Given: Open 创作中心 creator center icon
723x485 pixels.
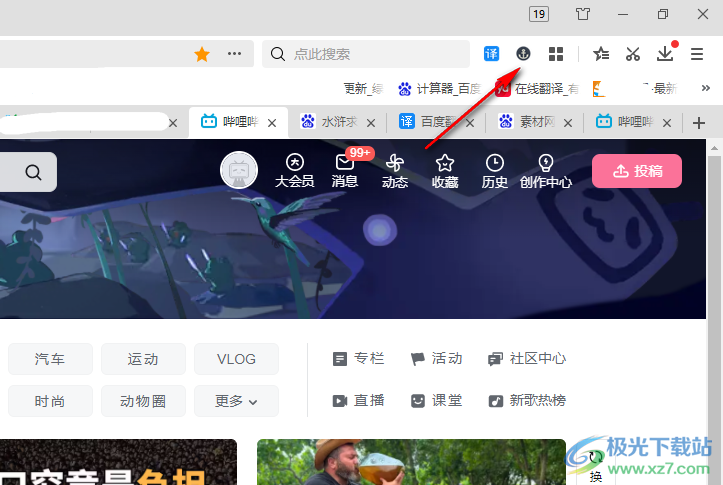Looking at the screenshot, I should (546, 171).
